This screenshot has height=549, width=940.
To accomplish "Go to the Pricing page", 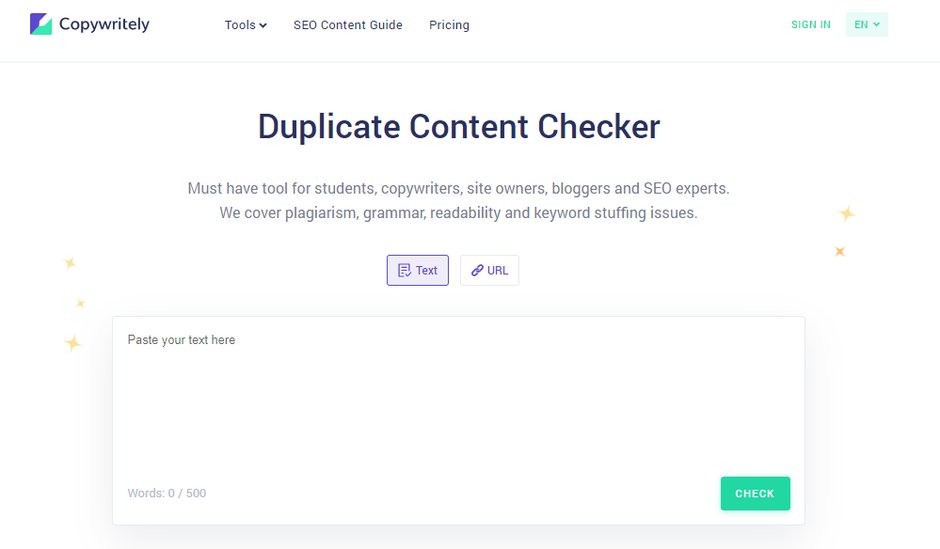I will click(x=449, y=25).
